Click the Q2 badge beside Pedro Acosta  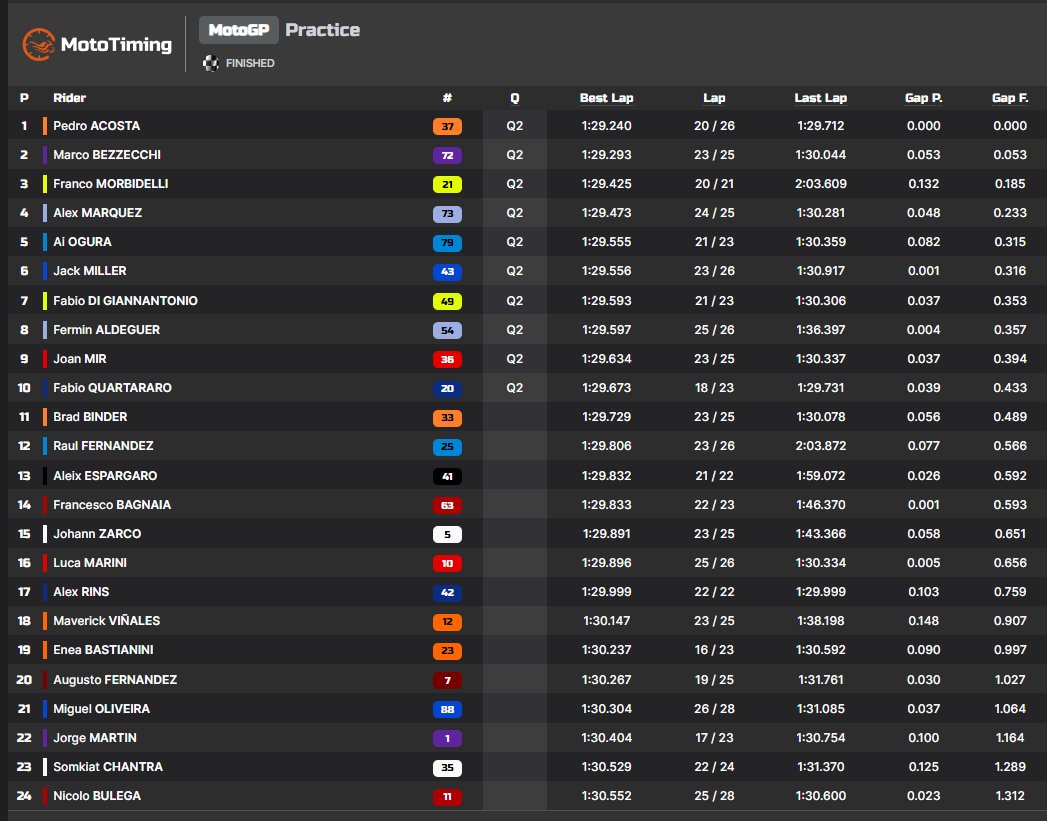pyautogui.click(x=513, y=126)
